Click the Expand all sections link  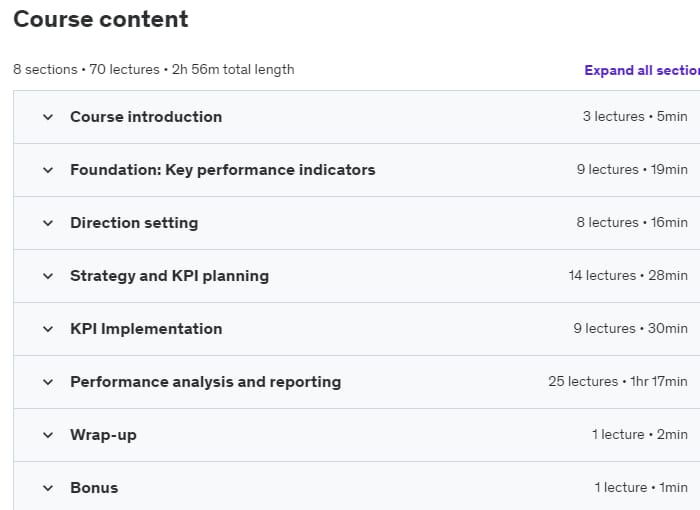click(x=642, y=70)
